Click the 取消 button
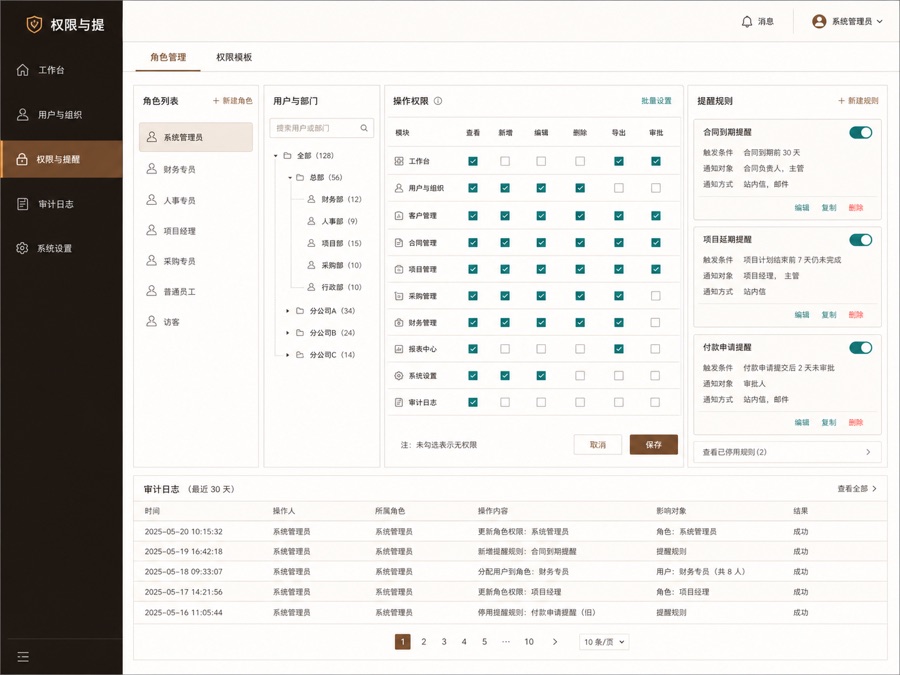This screenshot has width=900, height=675. click(598, 444)
